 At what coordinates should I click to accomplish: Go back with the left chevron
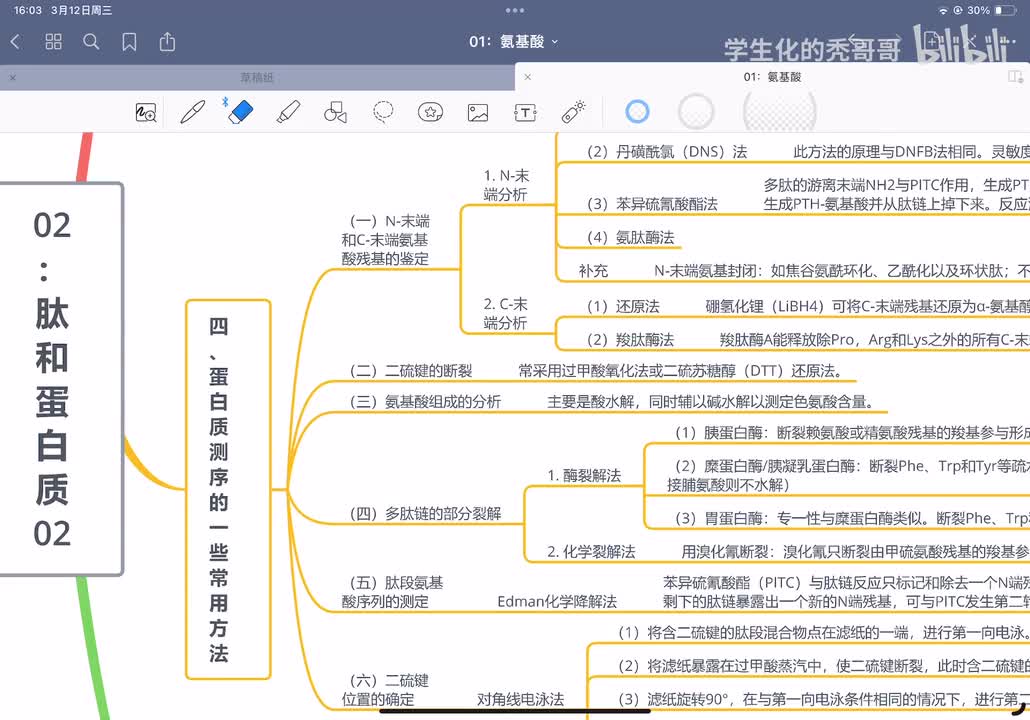click(x=16, y=42)
